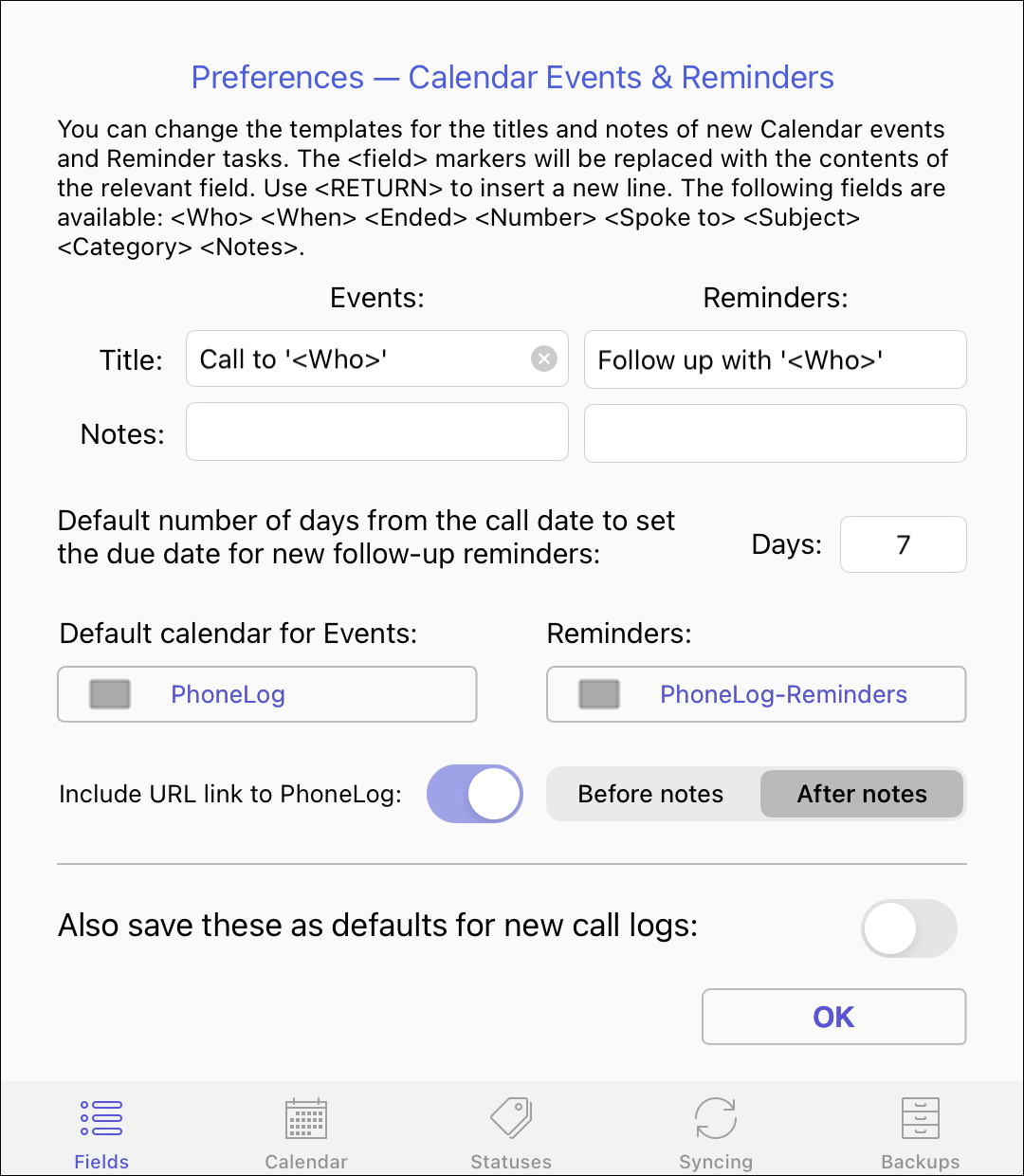The image size is (1024, 1176).
Task: Open the Syncing arrows icon
Action: click(x=716, y=1119)
